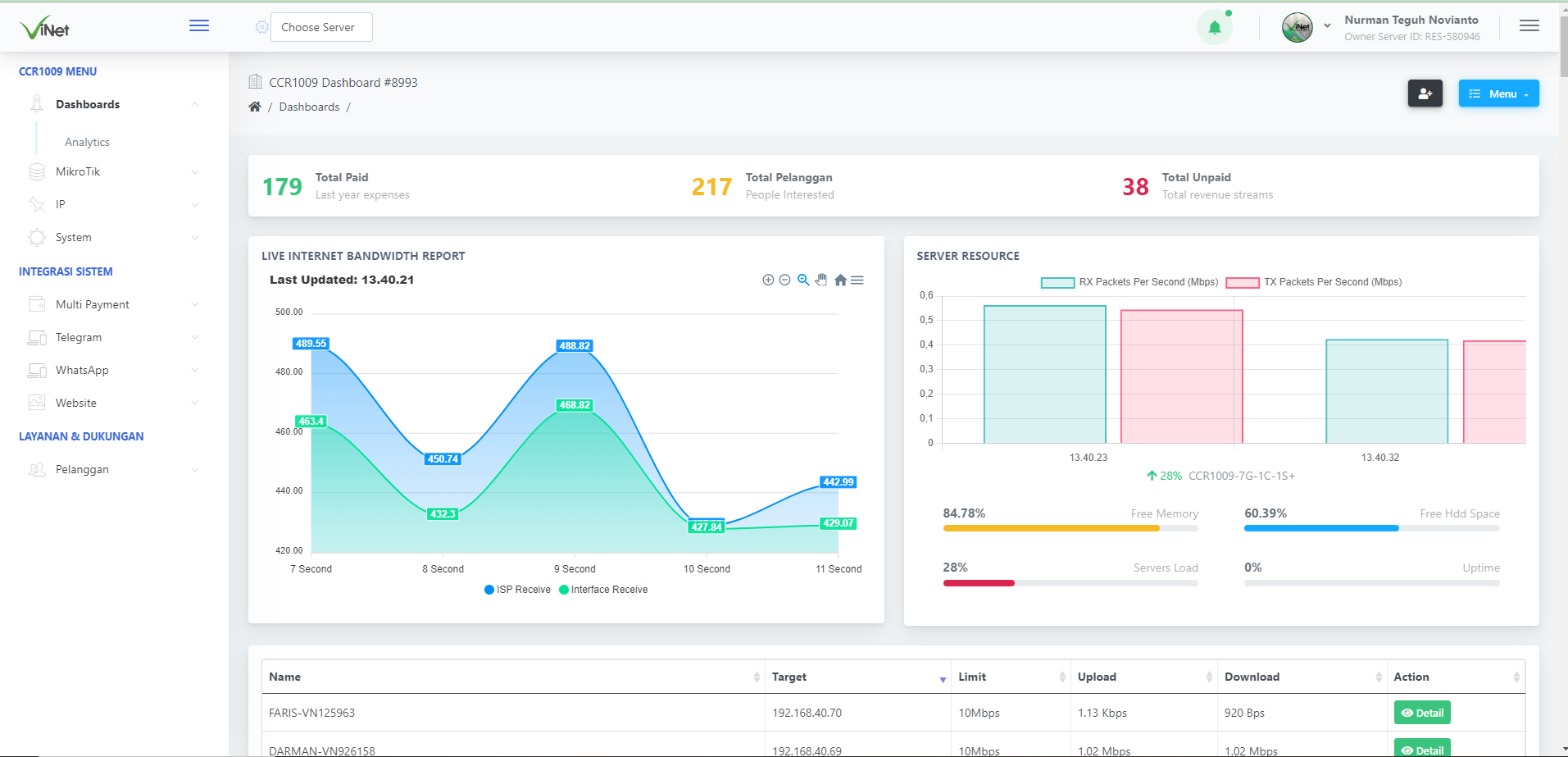The image size is (1568, 757).
Task: Toggle Interface Receive series in legend
Action: tap(603, 590)
